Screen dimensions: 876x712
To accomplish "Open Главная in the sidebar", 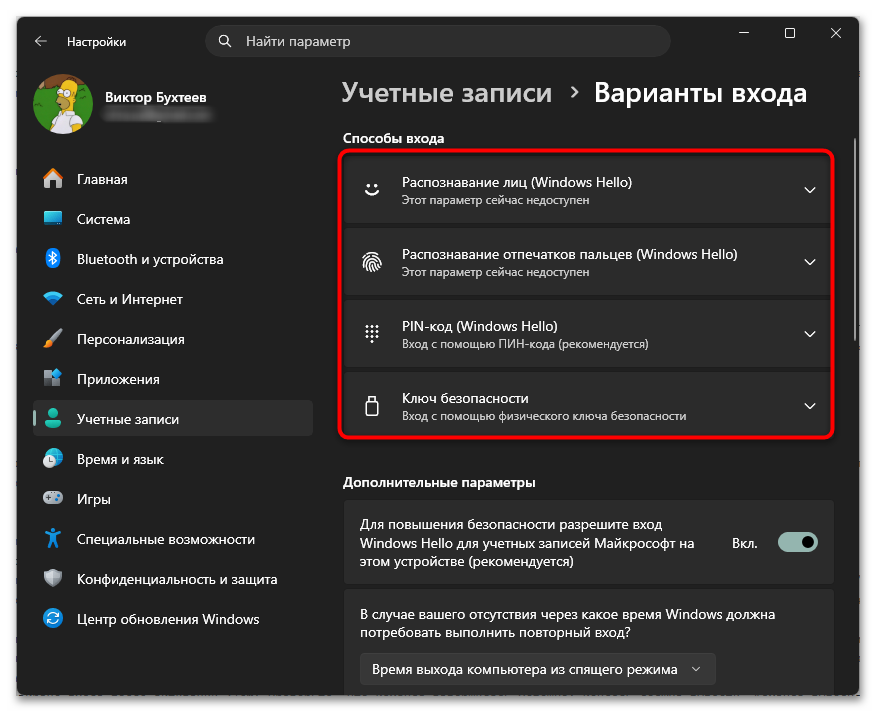I will (173, 179).
